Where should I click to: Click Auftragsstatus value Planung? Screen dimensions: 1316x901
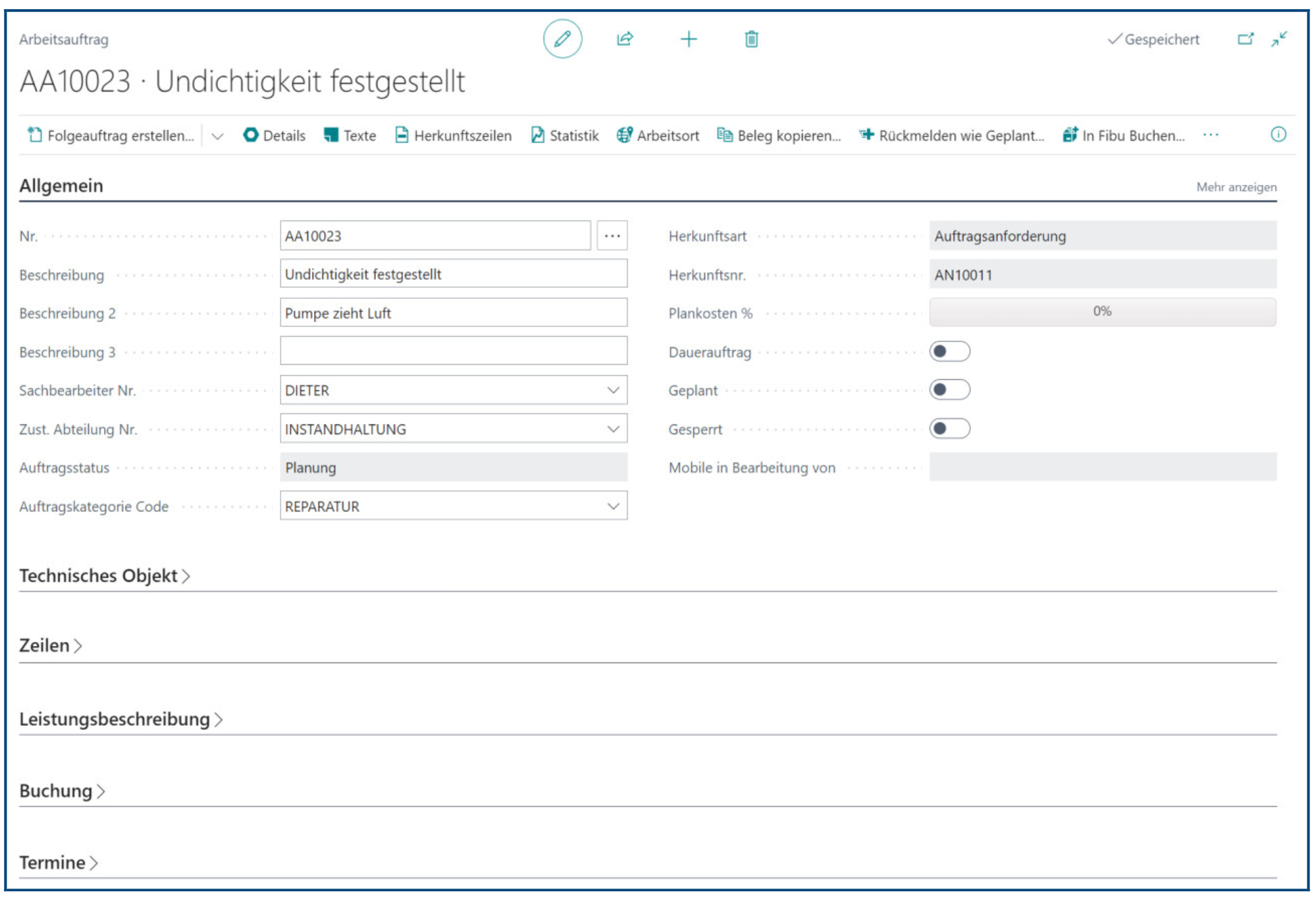453,467
